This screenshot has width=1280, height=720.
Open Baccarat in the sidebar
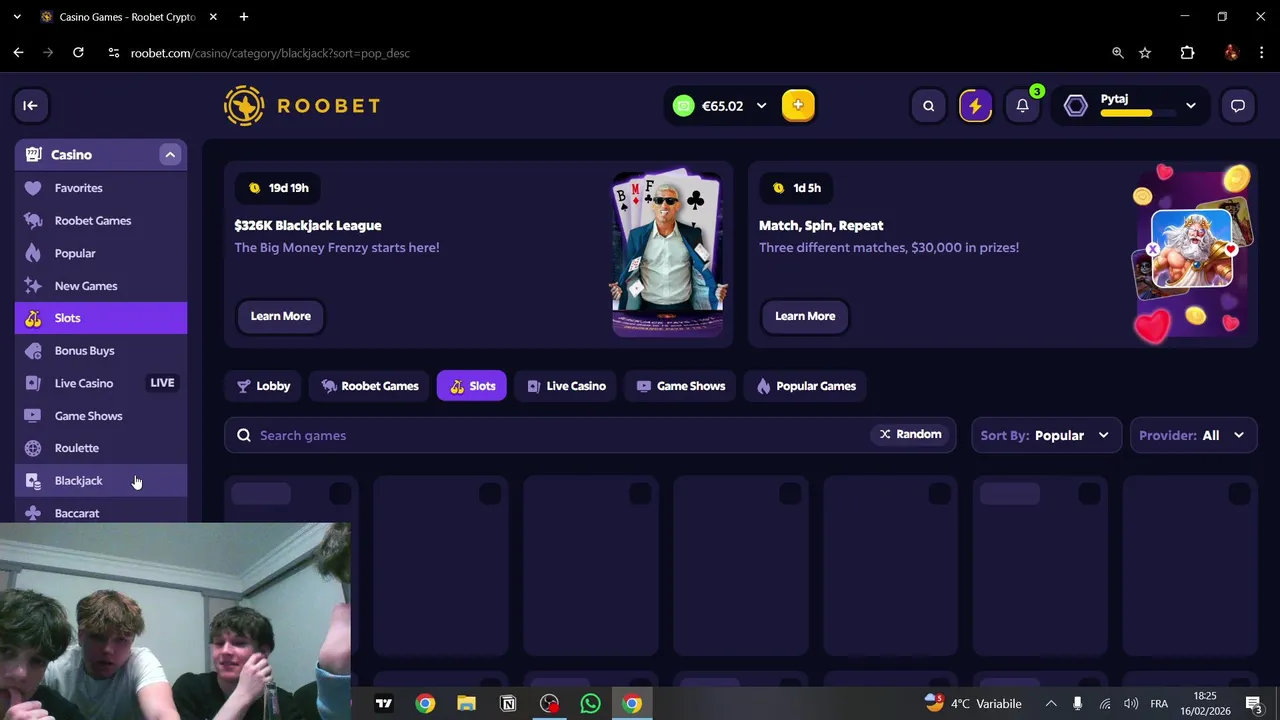click(x=101, y=511)
